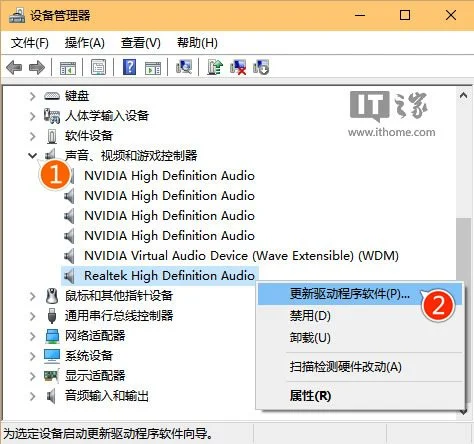Click the vertical scrollbar thumb
The image size is (474, 444).
coord(463,250)
